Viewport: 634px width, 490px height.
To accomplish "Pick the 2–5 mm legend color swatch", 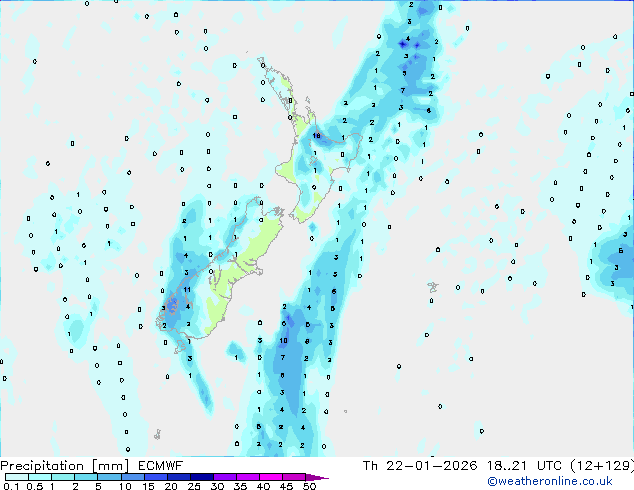I will [86, 477].
